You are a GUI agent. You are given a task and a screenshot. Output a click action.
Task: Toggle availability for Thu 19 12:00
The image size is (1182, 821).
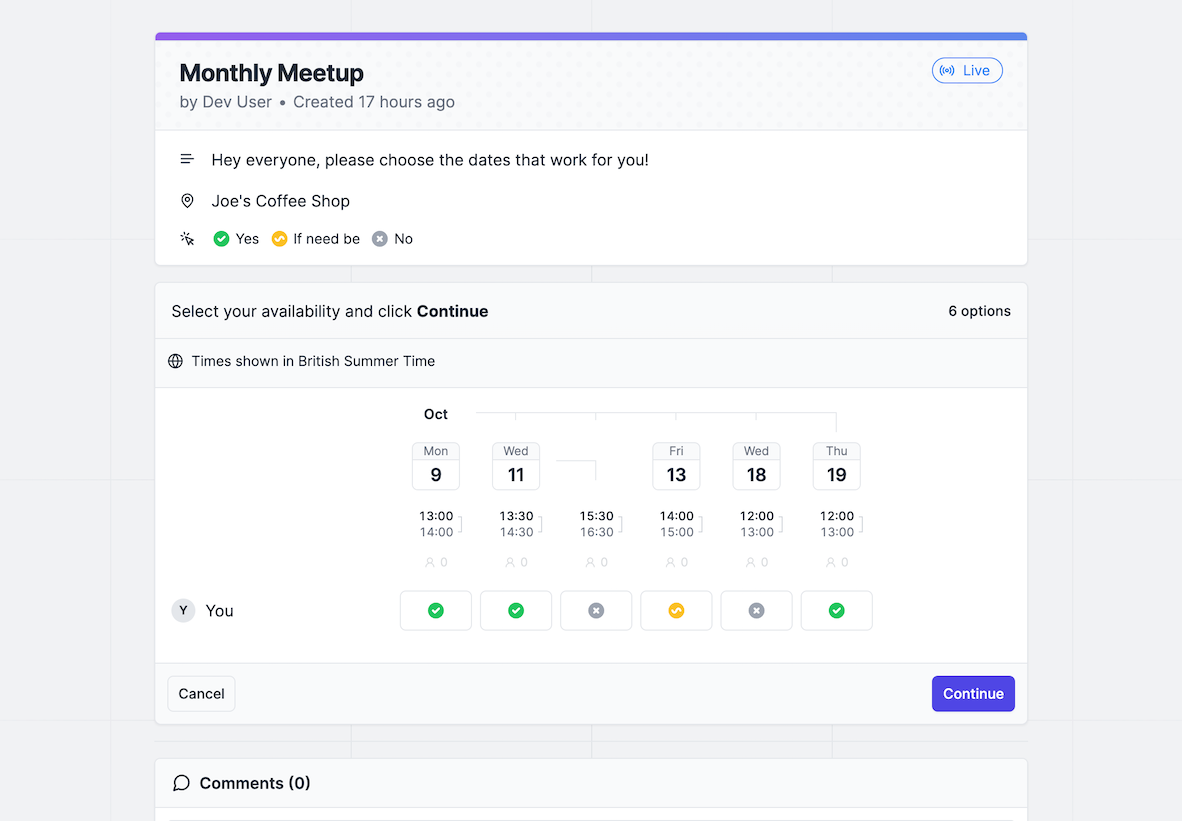click(836, 610)
